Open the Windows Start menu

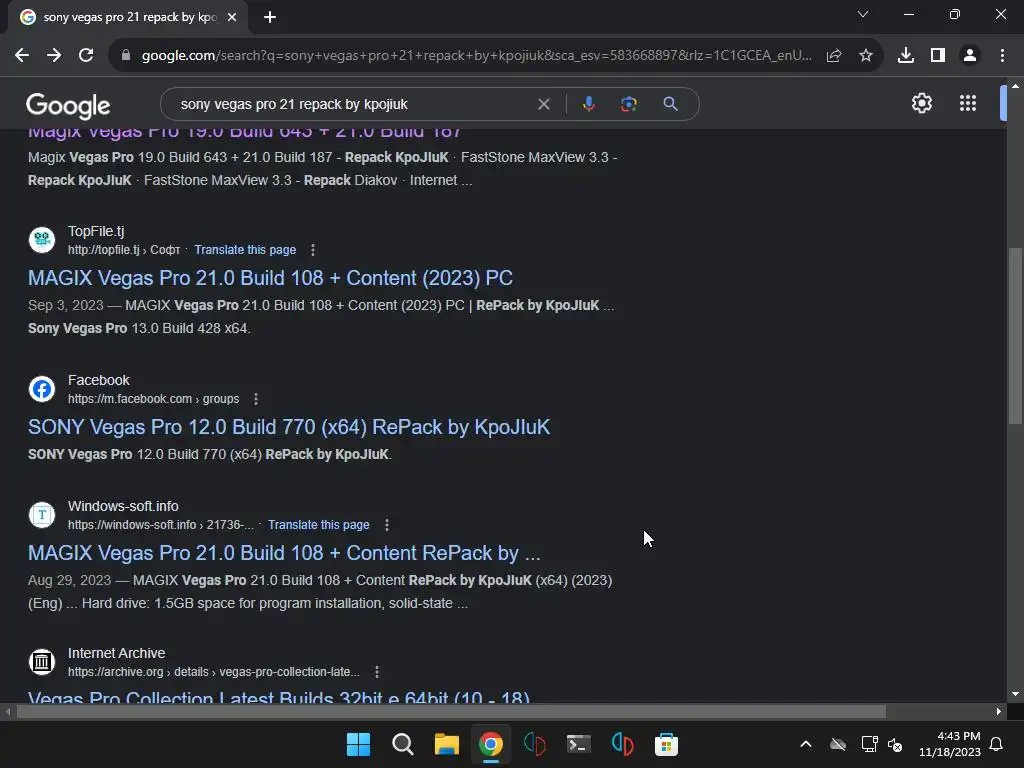tap(358, 744)
